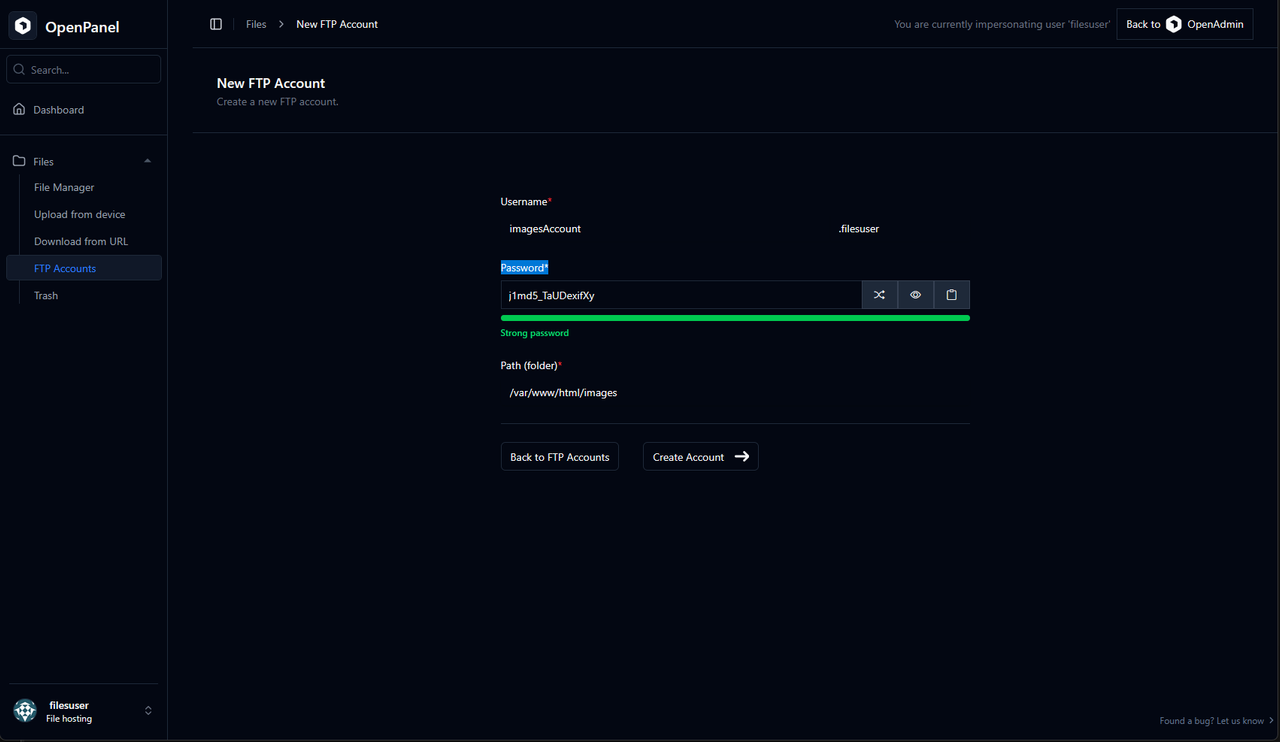Click Back to FTP Accounts button
The image size is (1280, 742).
(560, 457)
